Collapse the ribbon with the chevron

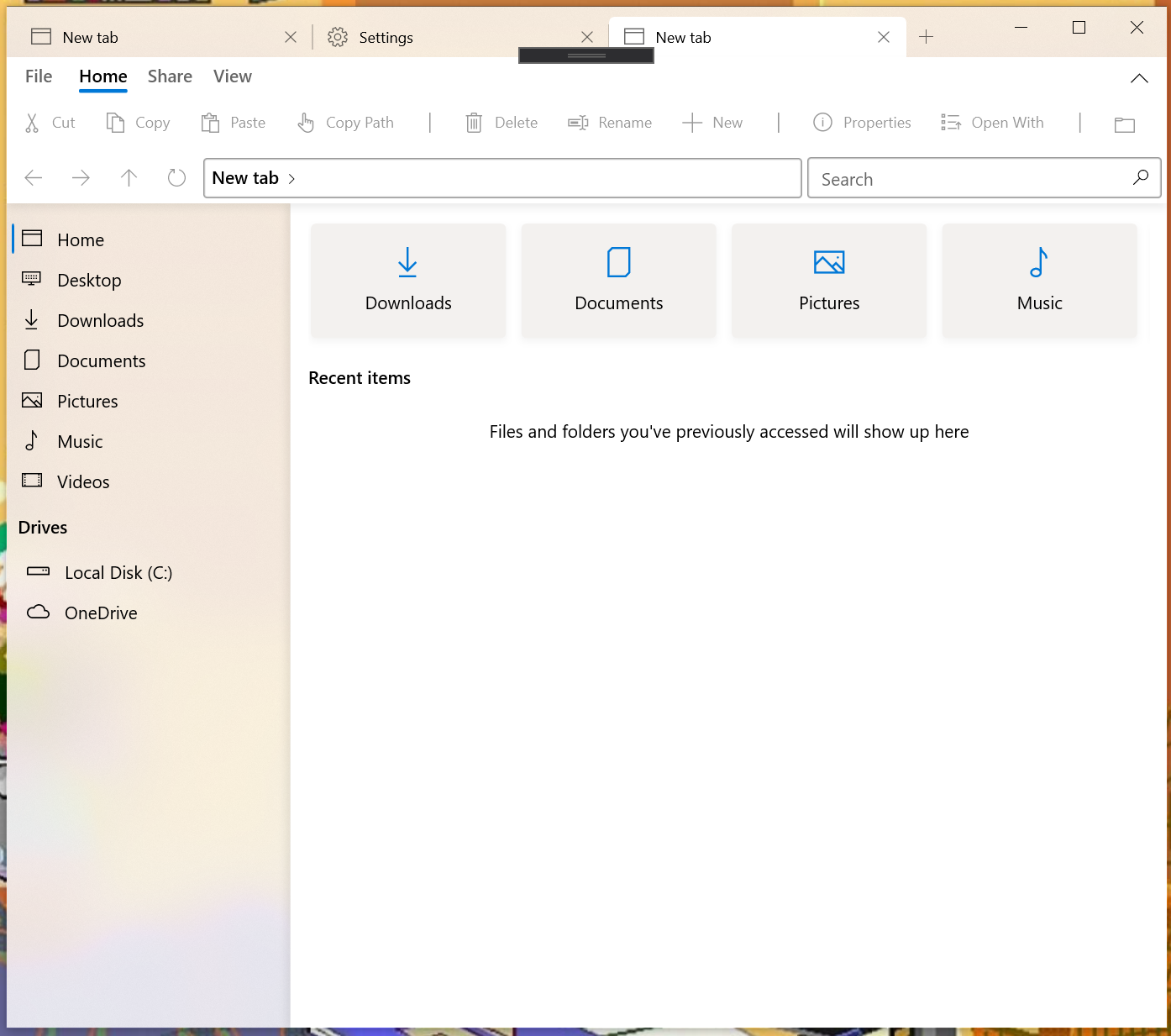click(1139, 77)
